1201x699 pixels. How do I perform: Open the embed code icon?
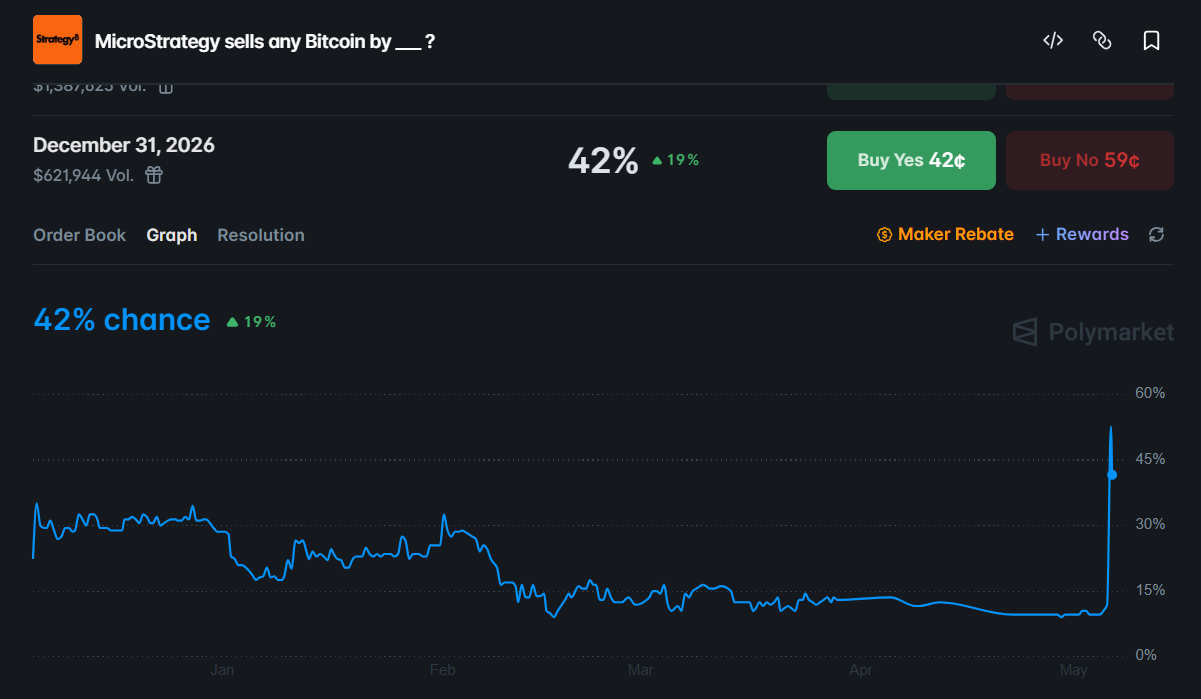click(1052, 41)
